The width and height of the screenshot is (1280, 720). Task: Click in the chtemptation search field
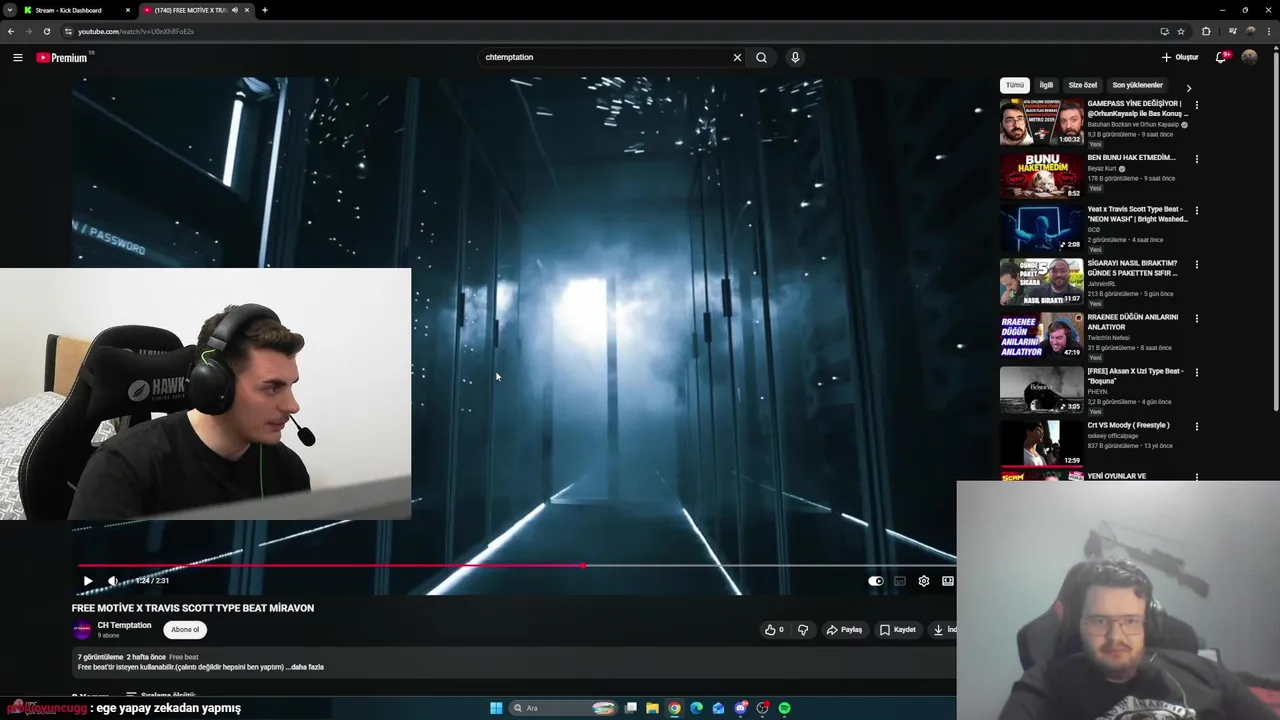point(605,57)
